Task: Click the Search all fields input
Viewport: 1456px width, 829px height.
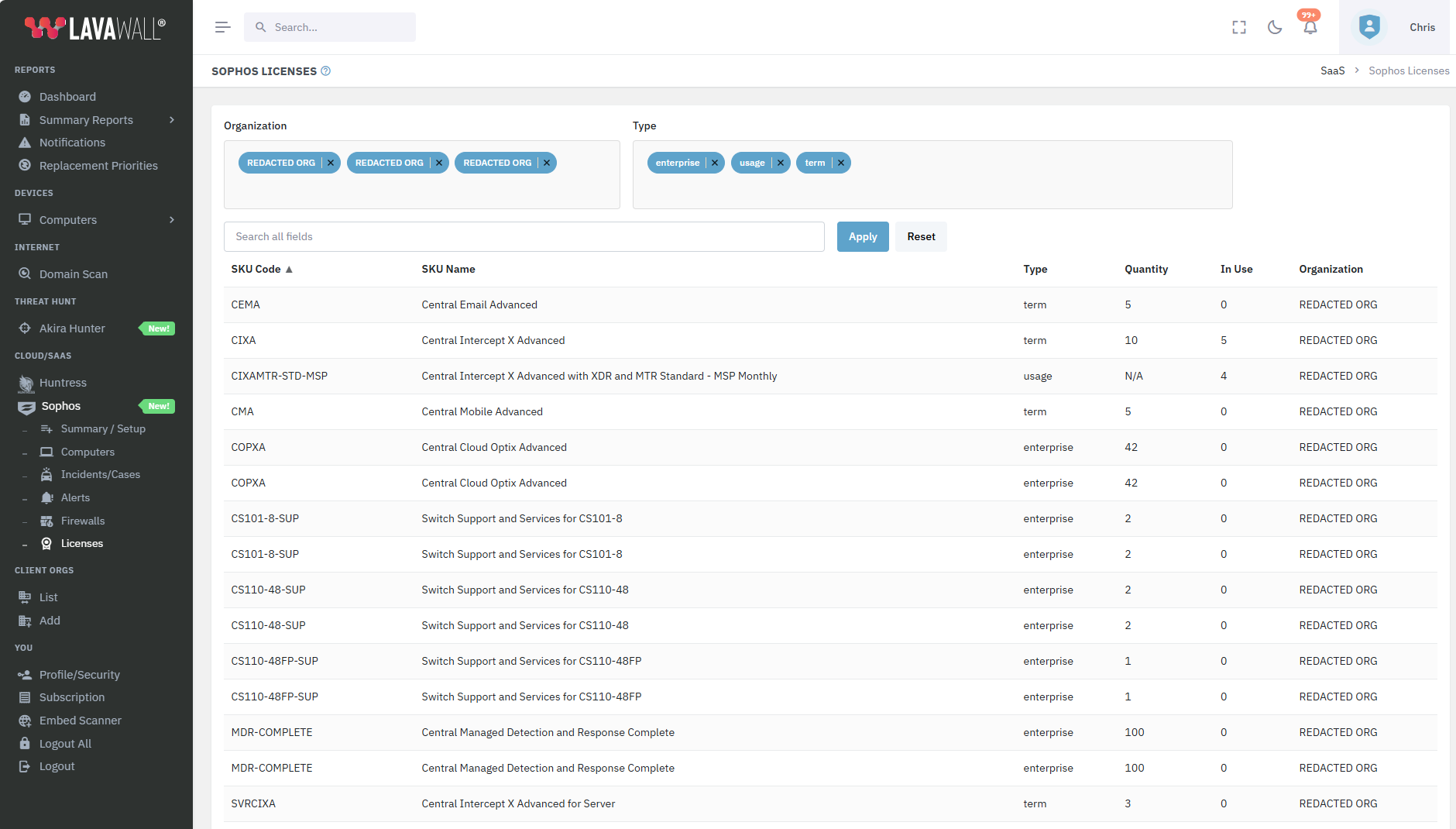Action: 524,236
